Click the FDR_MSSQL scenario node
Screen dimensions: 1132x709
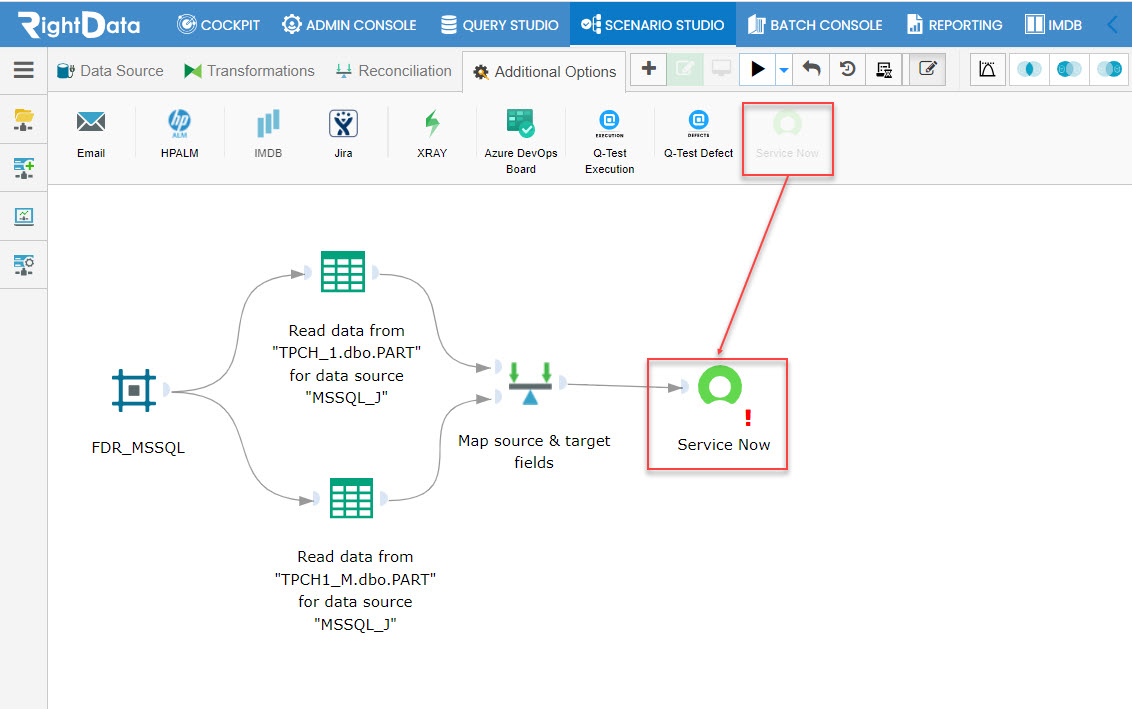coord(134,391)
